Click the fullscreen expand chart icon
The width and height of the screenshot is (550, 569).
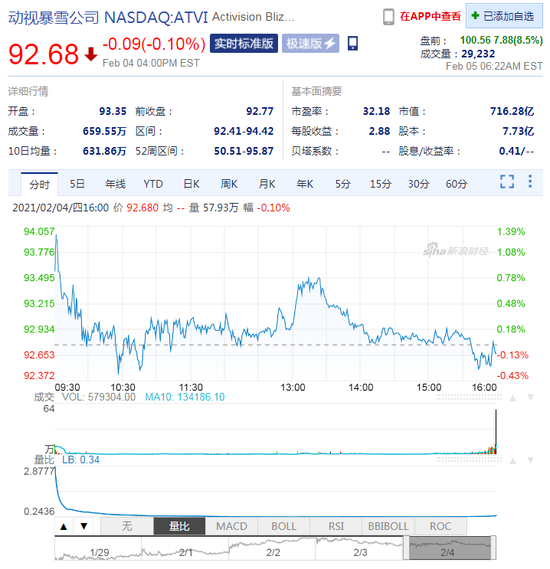507,181
